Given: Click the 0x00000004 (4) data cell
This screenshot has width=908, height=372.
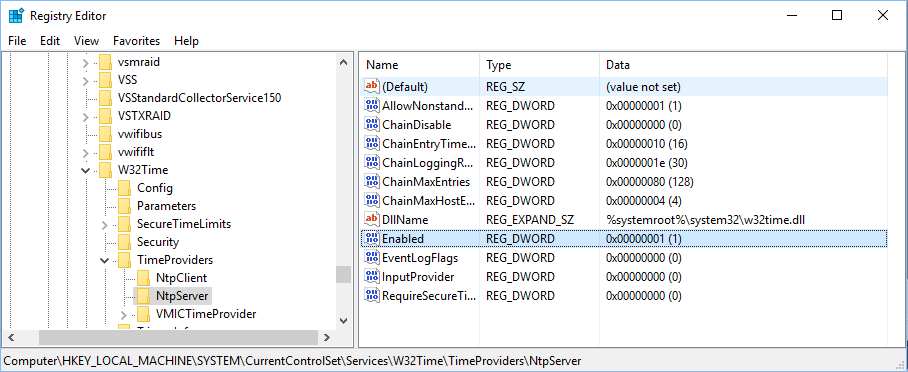Looking at the screenshot, I should pyautogui.click(x=643, y=200).
